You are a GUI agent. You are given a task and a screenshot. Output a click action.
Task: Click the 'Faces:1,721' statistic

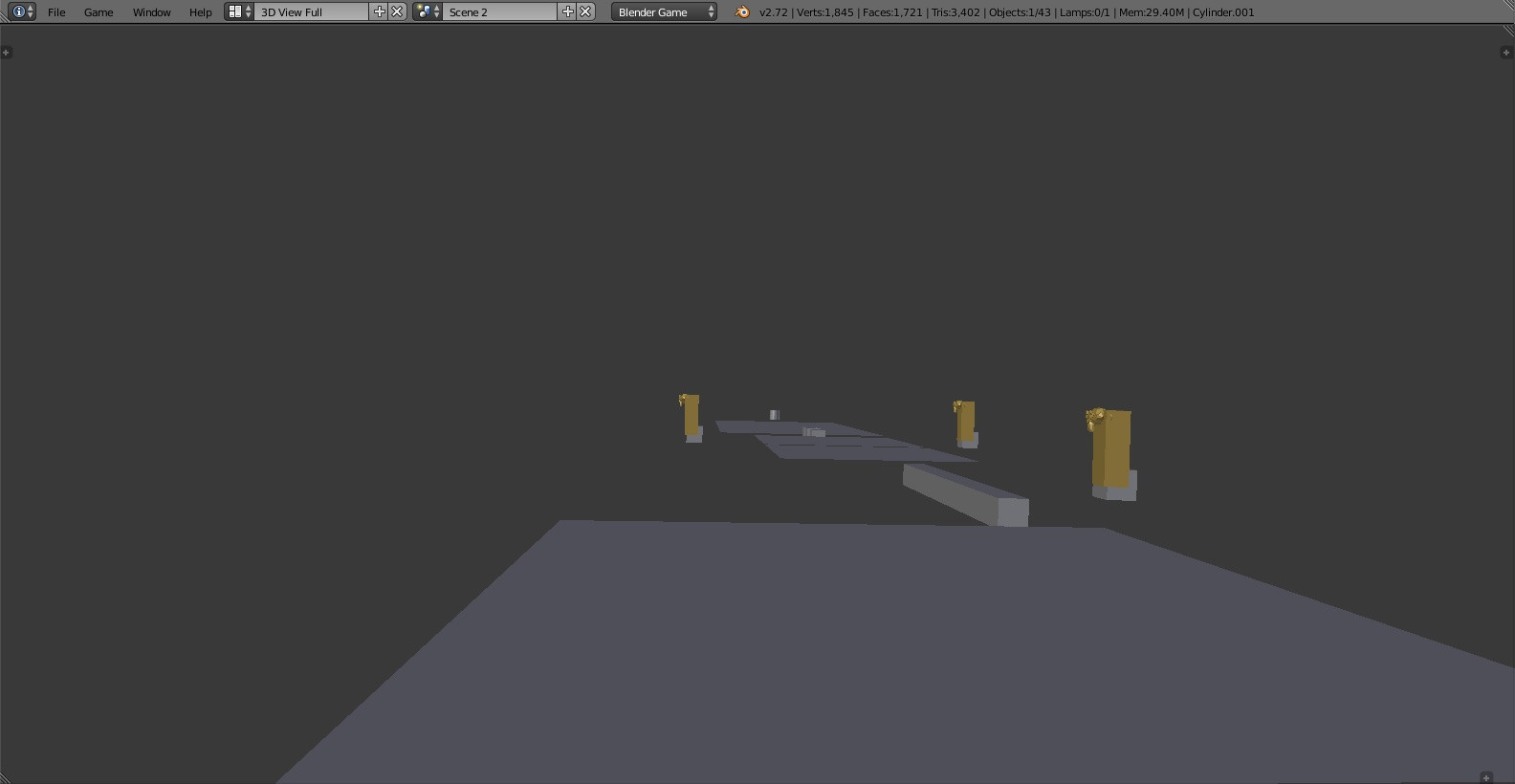(x=892, y=12)
